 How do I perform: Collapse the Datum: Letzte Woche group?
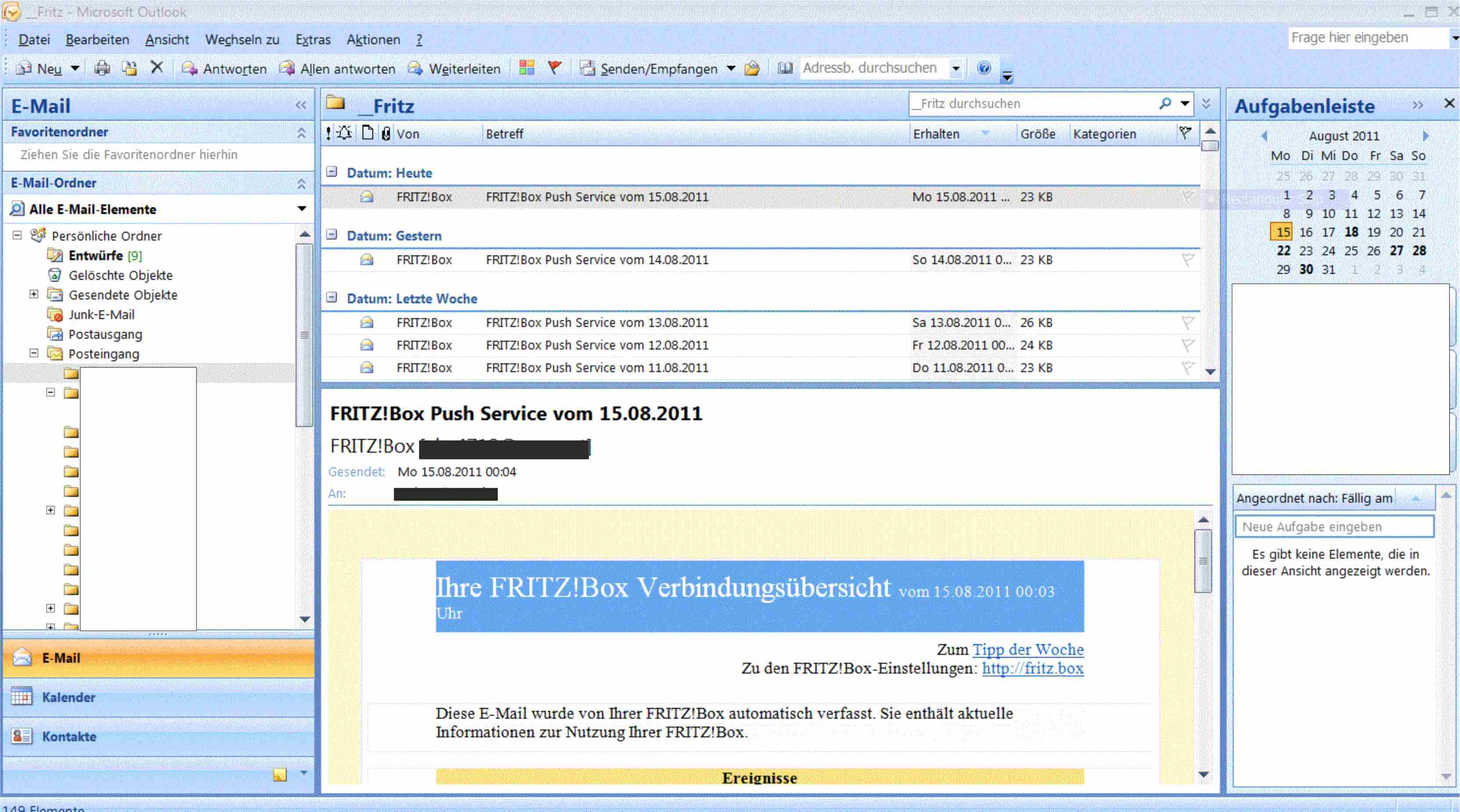pos(332,297)
